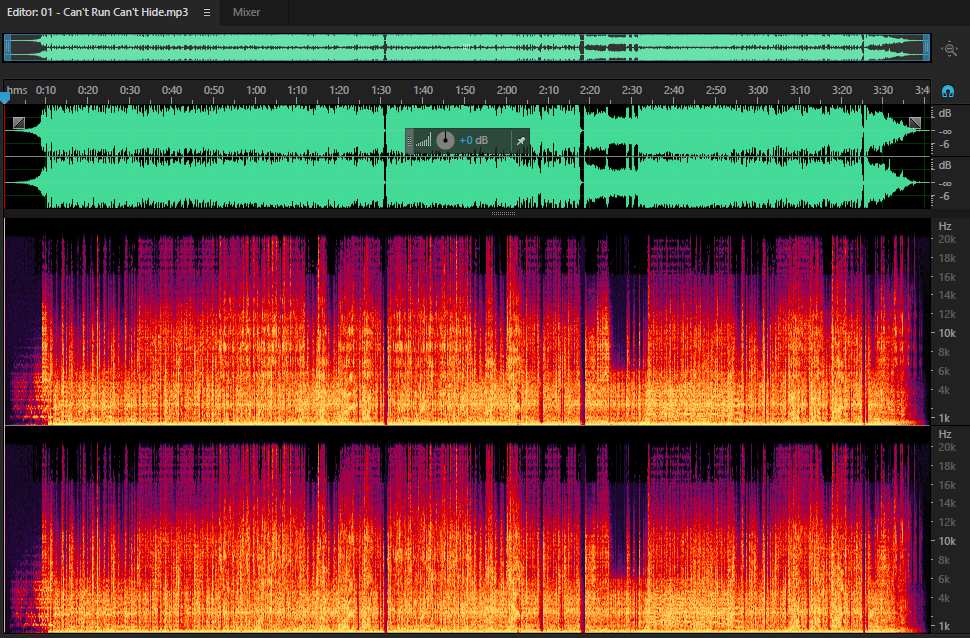Click the blue playhead marker on the ruler
Screen dimensions: 970x638
5,97
